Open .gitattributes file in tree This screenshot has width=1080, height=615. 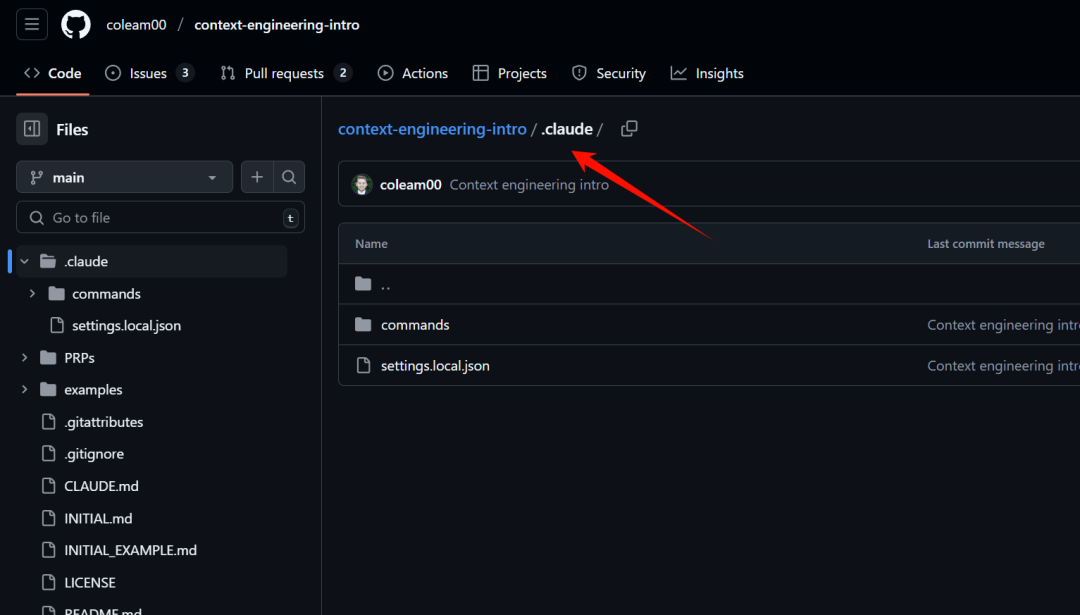coord(103,421)
